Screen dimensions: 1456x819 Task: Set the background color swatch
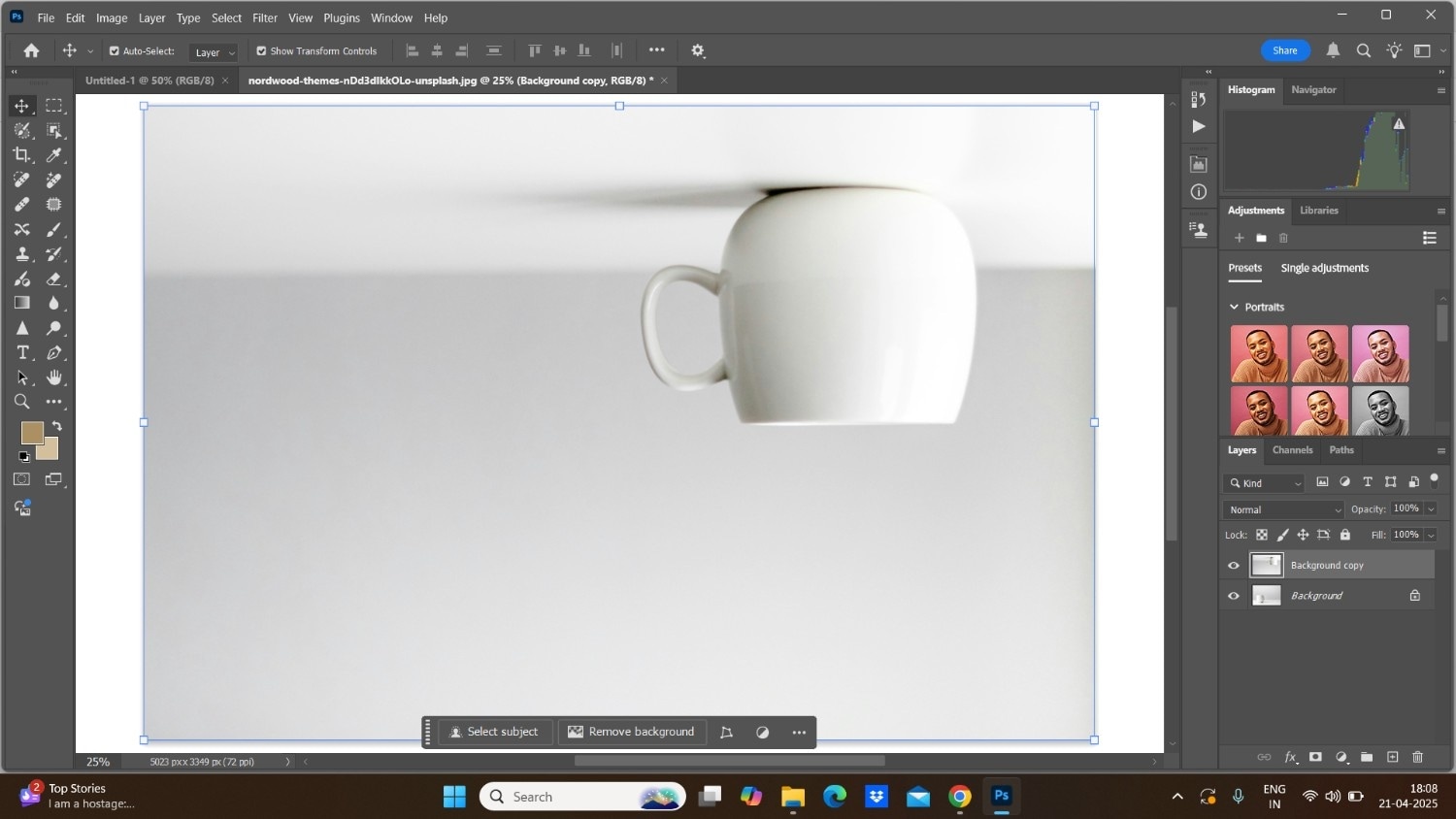click(50, 450)
